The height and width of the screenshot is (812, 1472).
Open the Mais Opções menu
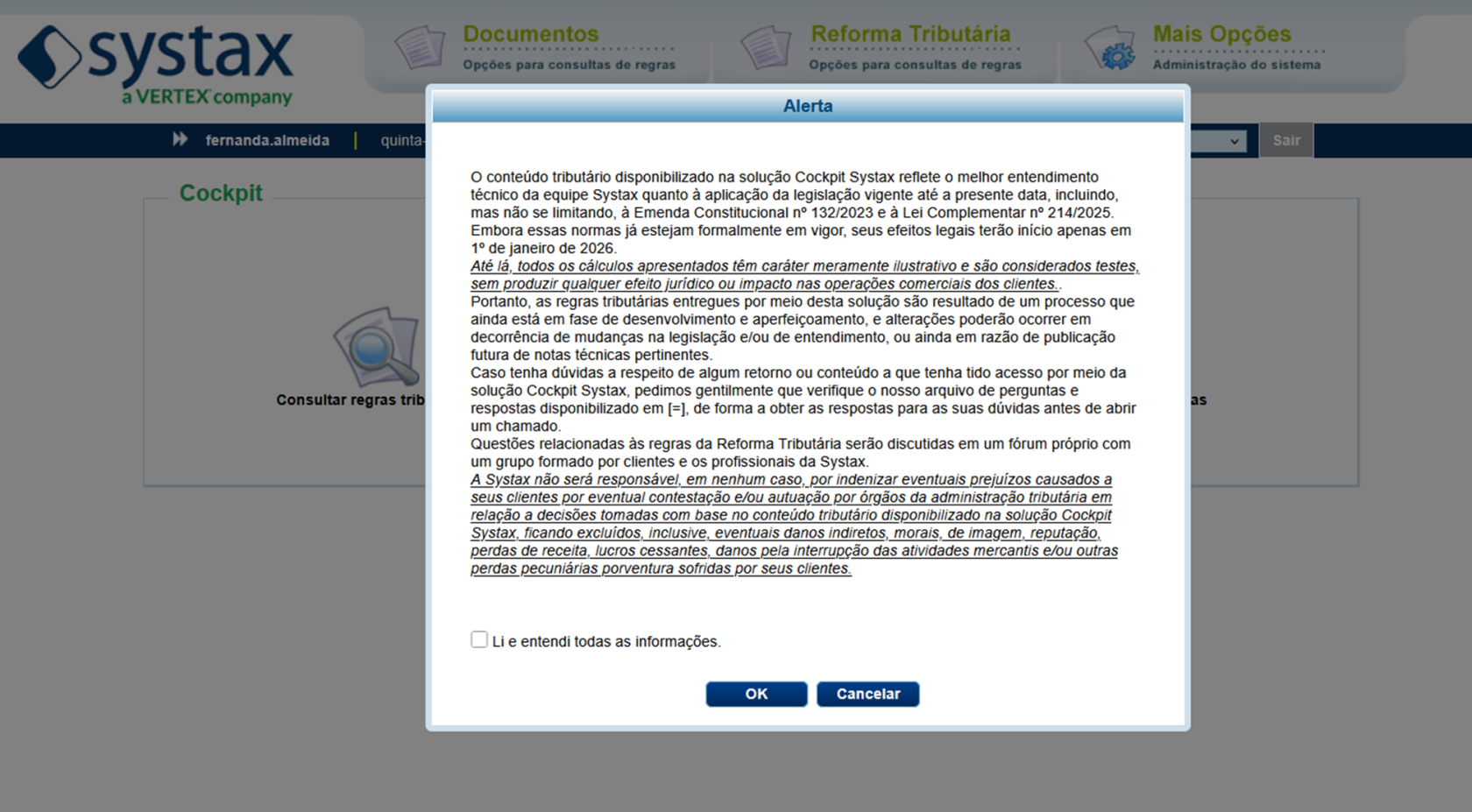click(x=1221, y=34)
